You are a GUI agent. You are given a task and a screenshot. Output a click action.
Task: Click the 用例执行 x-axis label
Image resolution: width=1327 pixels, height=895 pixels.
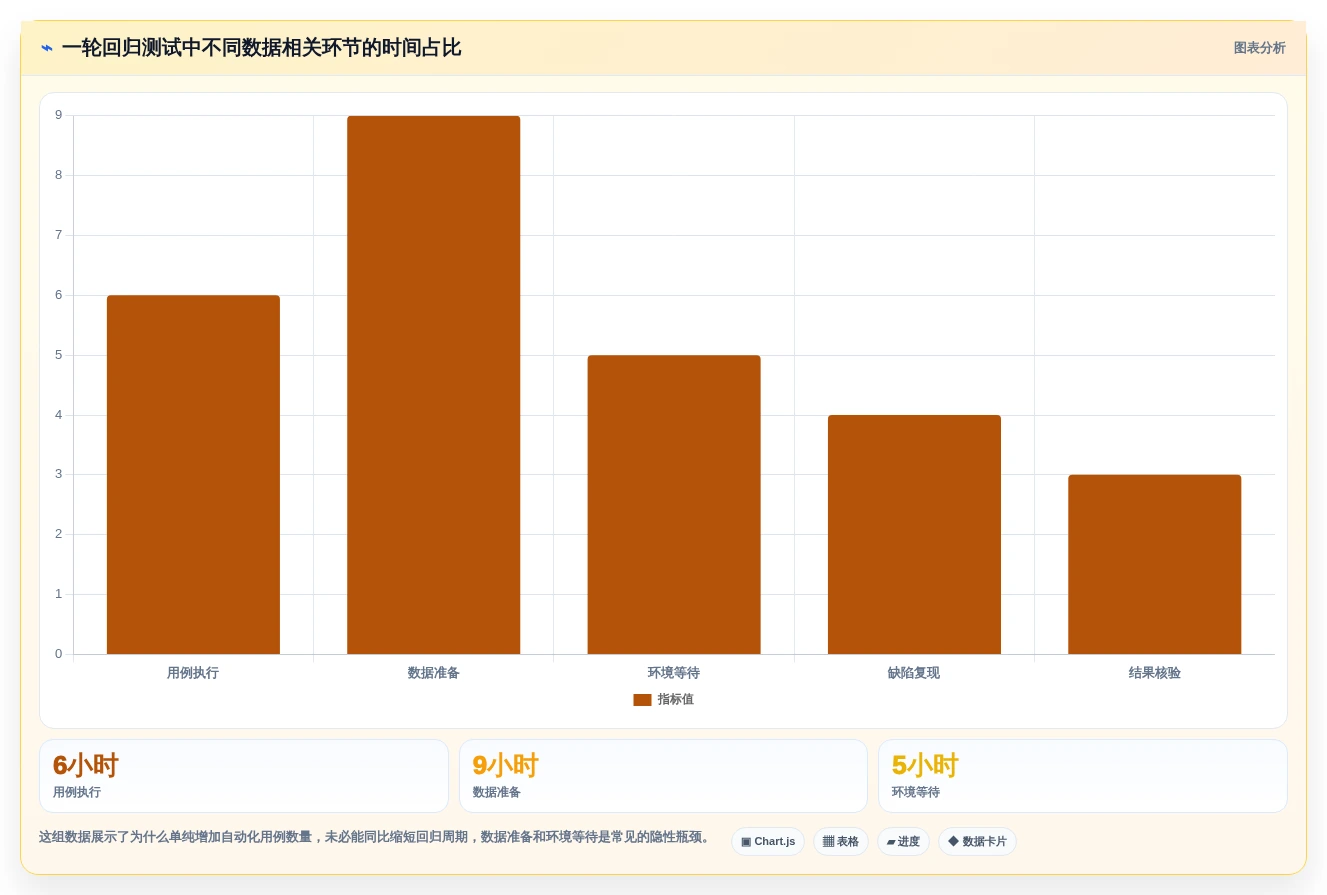coord(193,673)
